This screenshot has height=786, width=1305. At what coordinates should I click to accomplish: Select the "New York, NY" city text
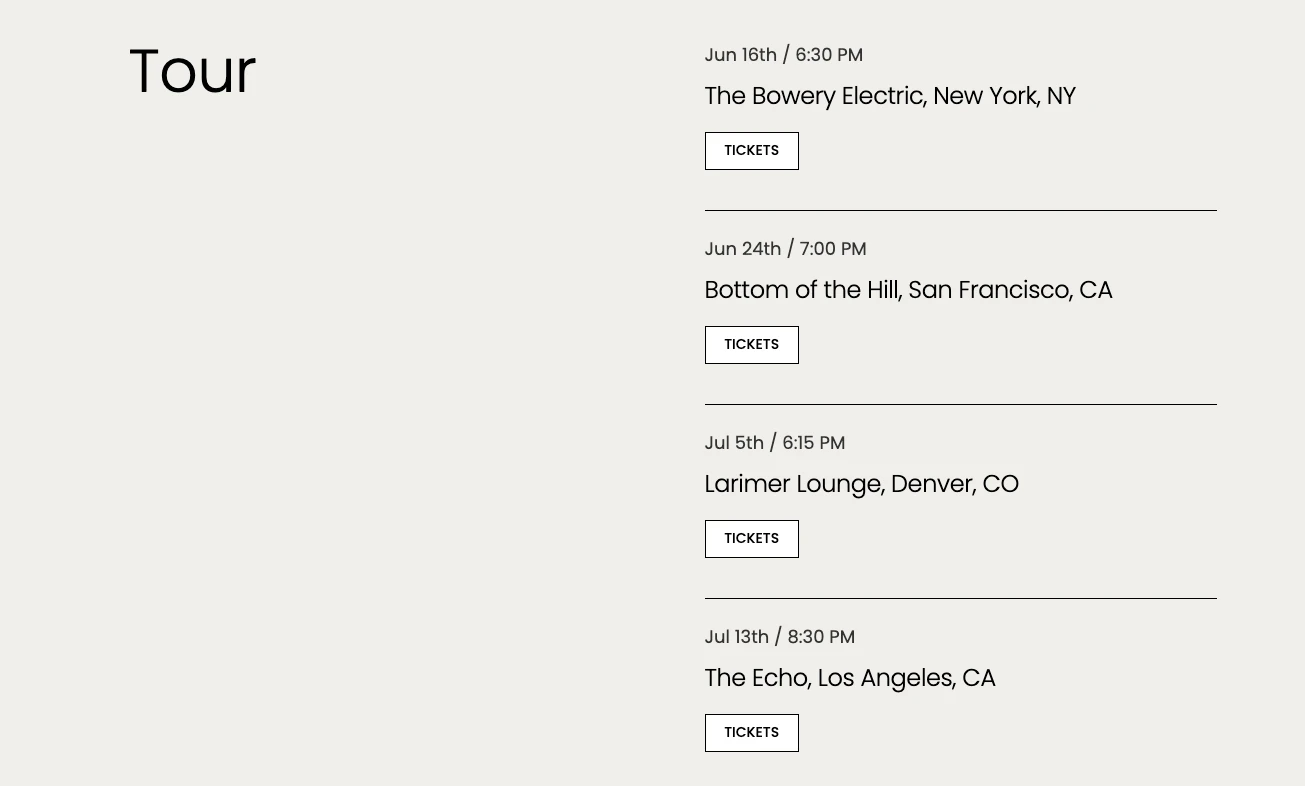(1004, 96)
